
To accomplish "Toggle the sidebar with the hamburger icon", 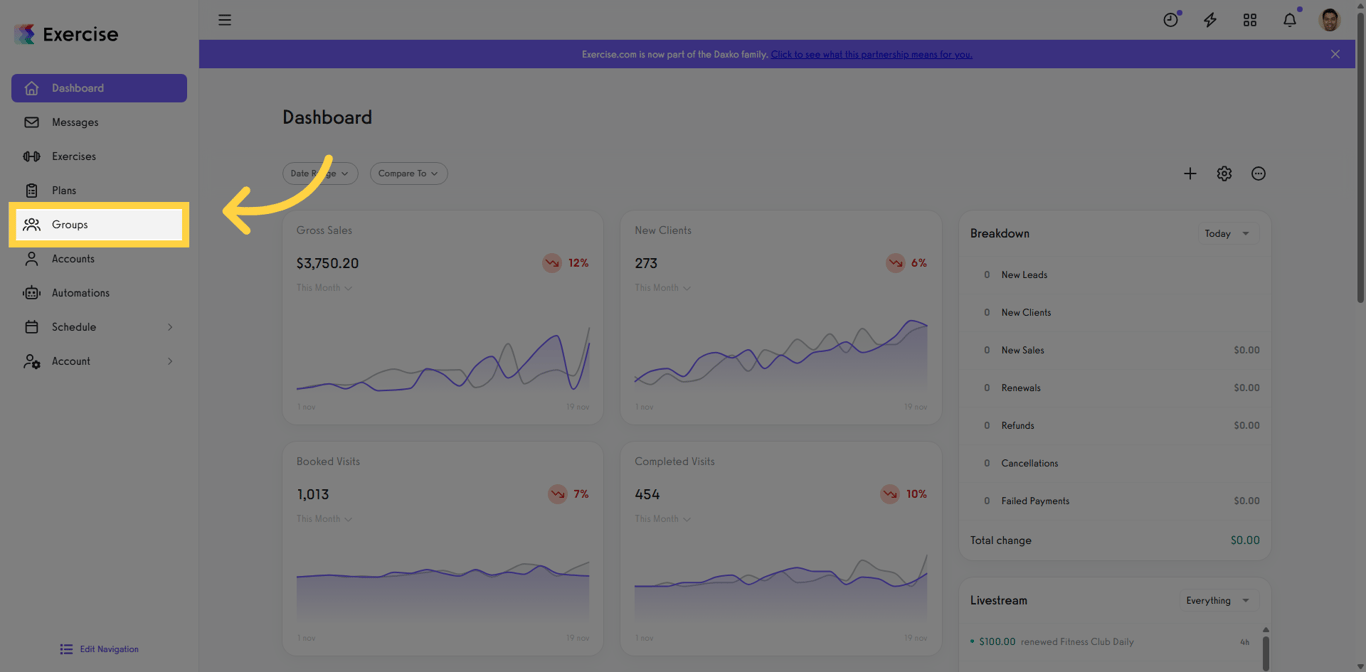I will point(224,19).
